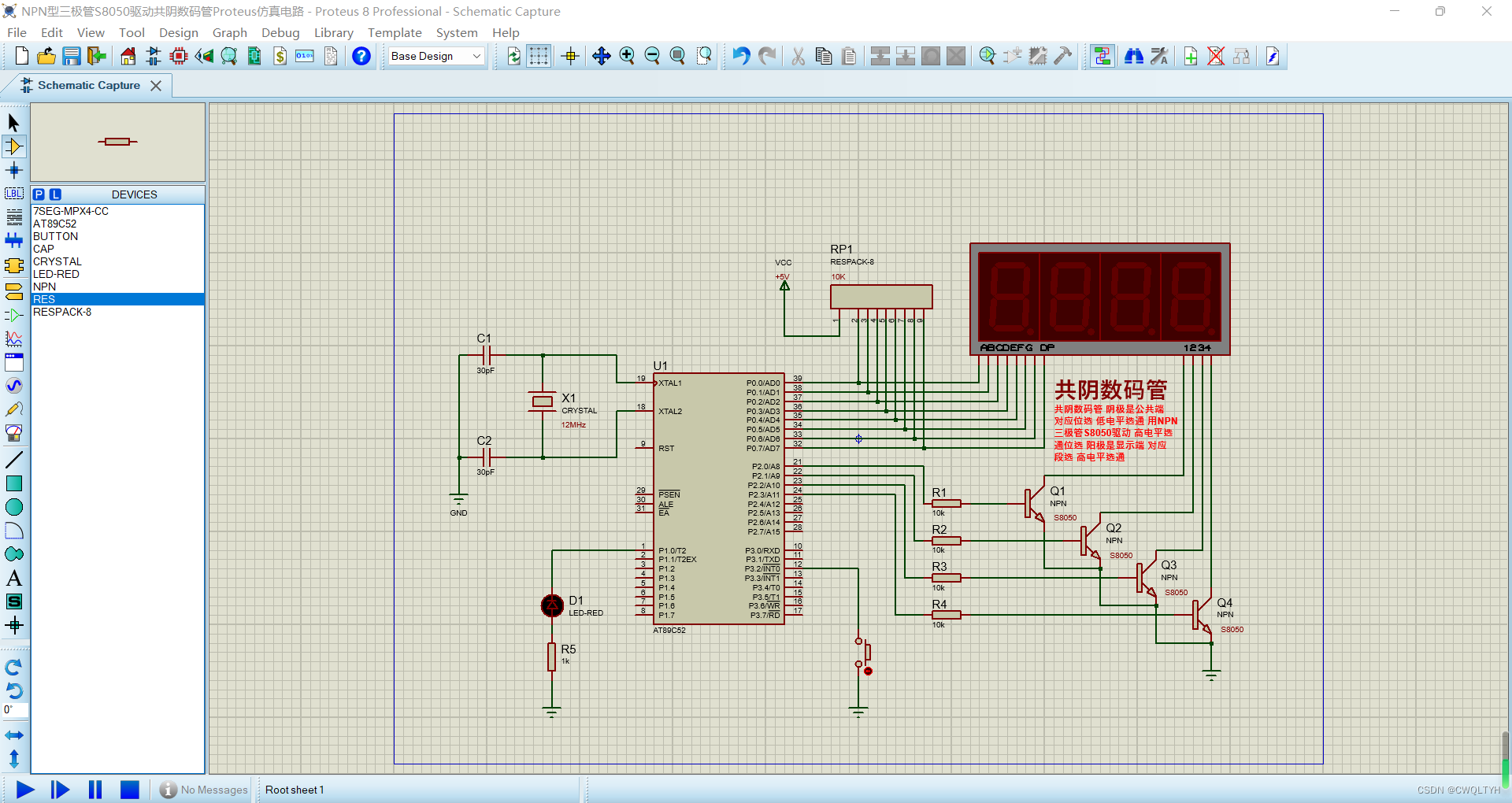Select the Terminals Mode tool
Image resolution: width=1512 pixels, height=803 pixels.
pyautogui.click(x=13, y=291)
